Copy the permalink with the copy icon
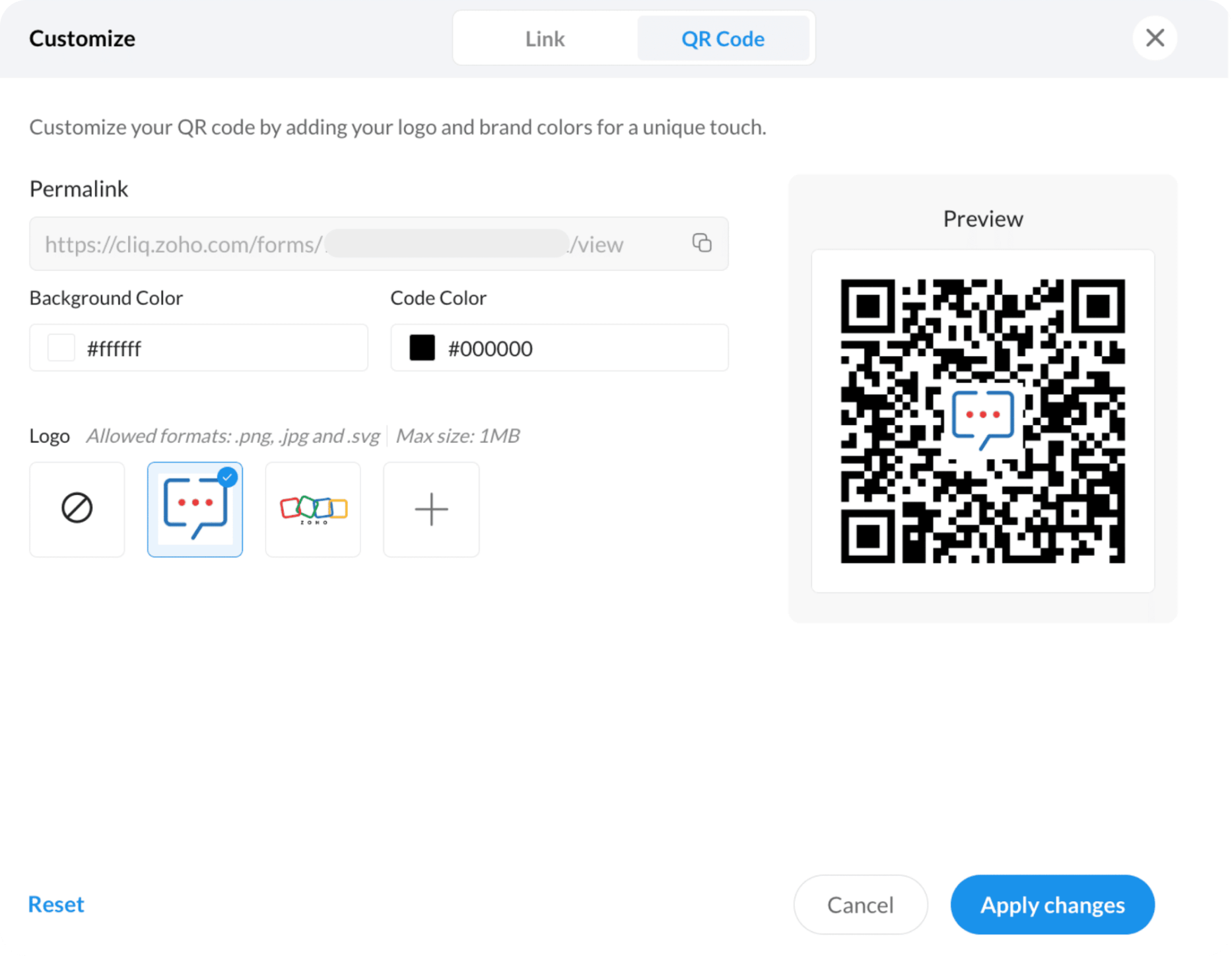This screenshot has width=1232, height=956. (702, 243)
